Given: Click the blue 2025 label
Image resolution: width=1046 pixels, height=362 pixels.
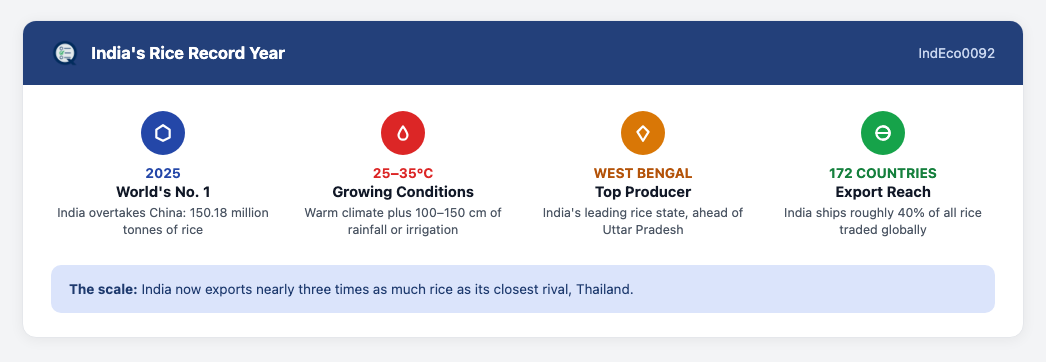Looking at the screenshot, I should 163,173.
